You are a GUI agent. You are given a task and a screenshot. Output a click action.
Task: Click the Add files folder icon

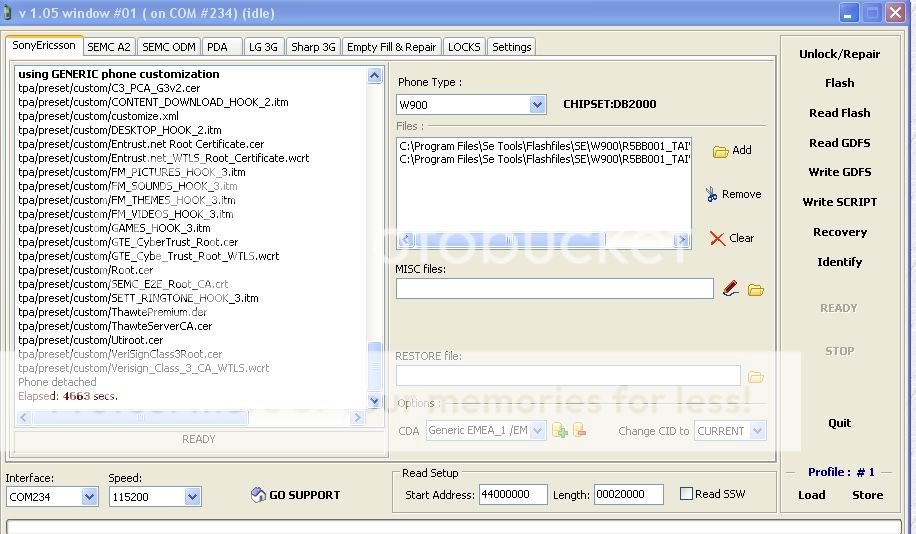point(720,151)
